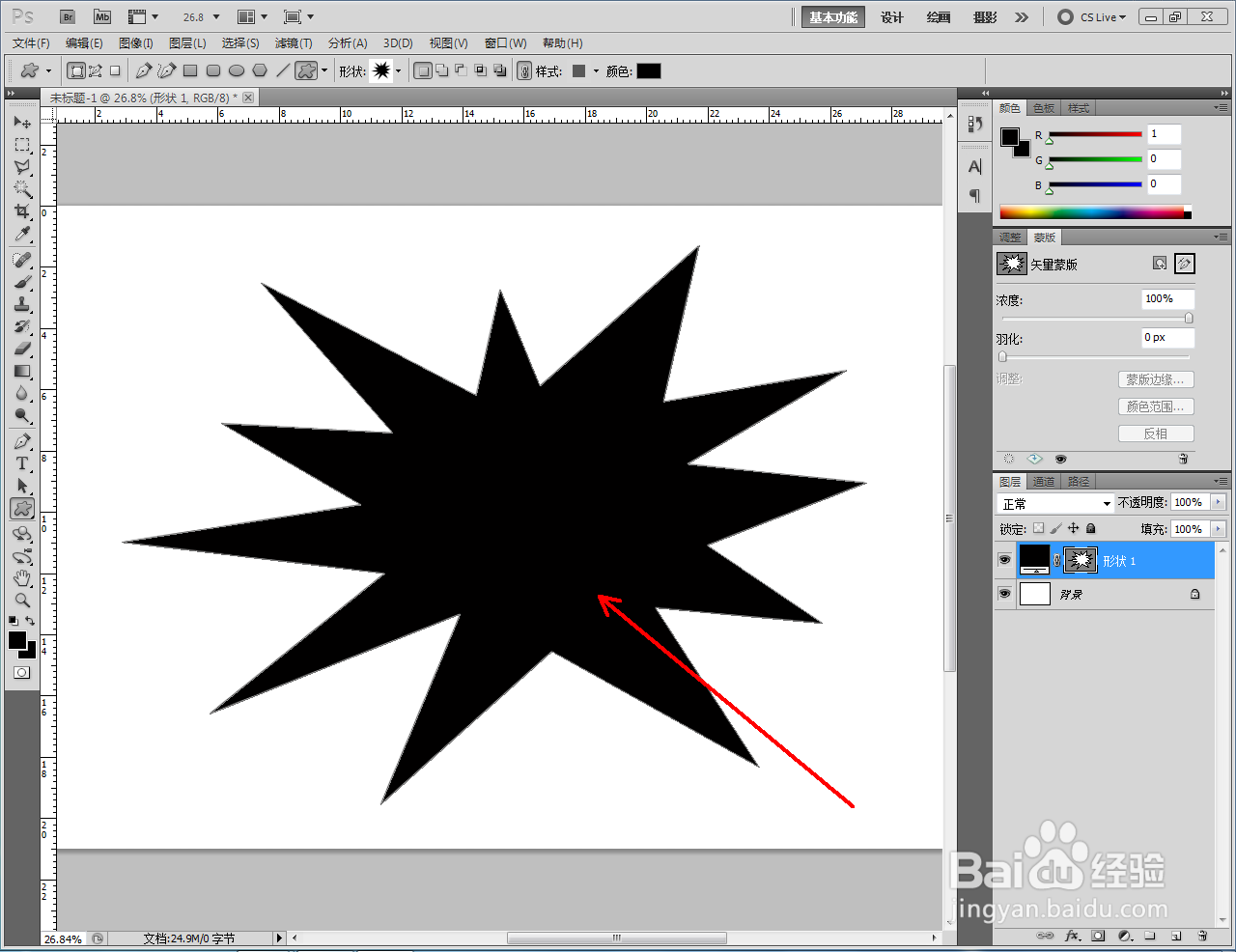The width and height of the screenshot is (1236, 952).
Task: Choose Ellipse shape in options bar
Action: click(x=237, y=70)
